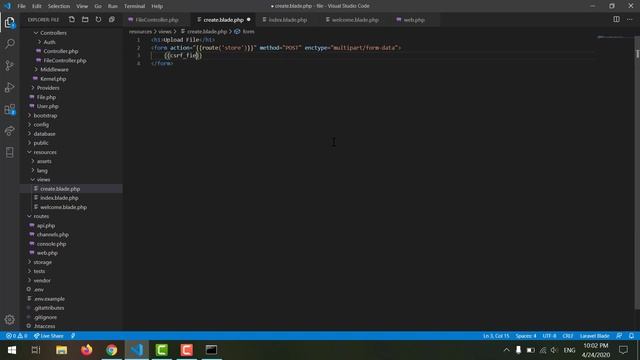Image resolution: width=640 pixels, height=360 pixels.
Task: Open the Selection menu
Action: pos(59,6)
